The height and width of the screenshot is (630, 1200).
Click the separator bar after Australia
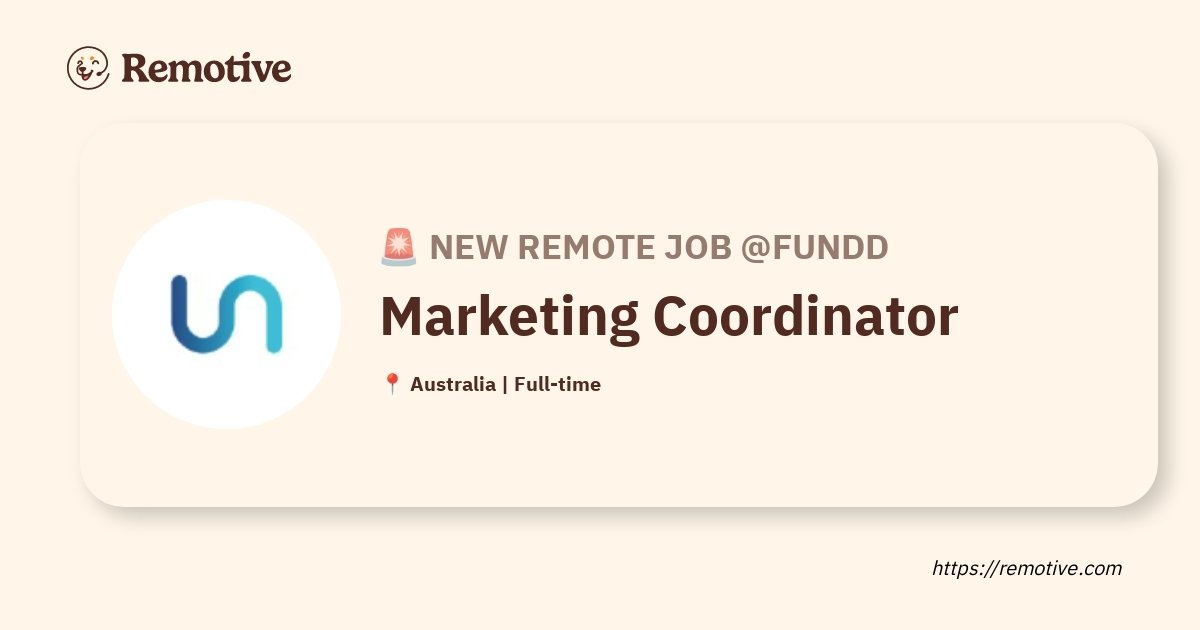coord(505,384)
